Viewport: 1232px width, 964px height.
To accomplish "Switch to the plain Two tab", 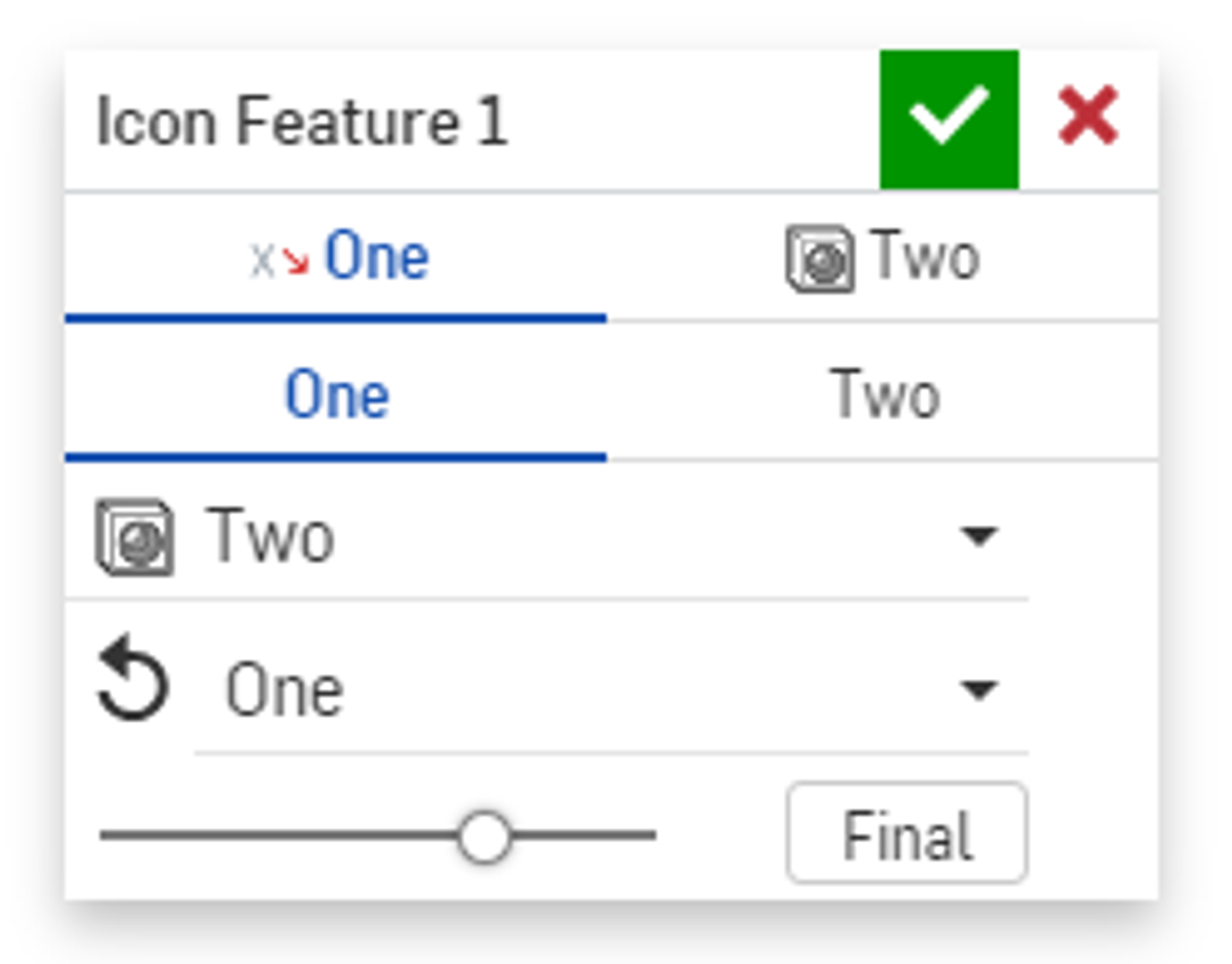I will tap(884, 396).
